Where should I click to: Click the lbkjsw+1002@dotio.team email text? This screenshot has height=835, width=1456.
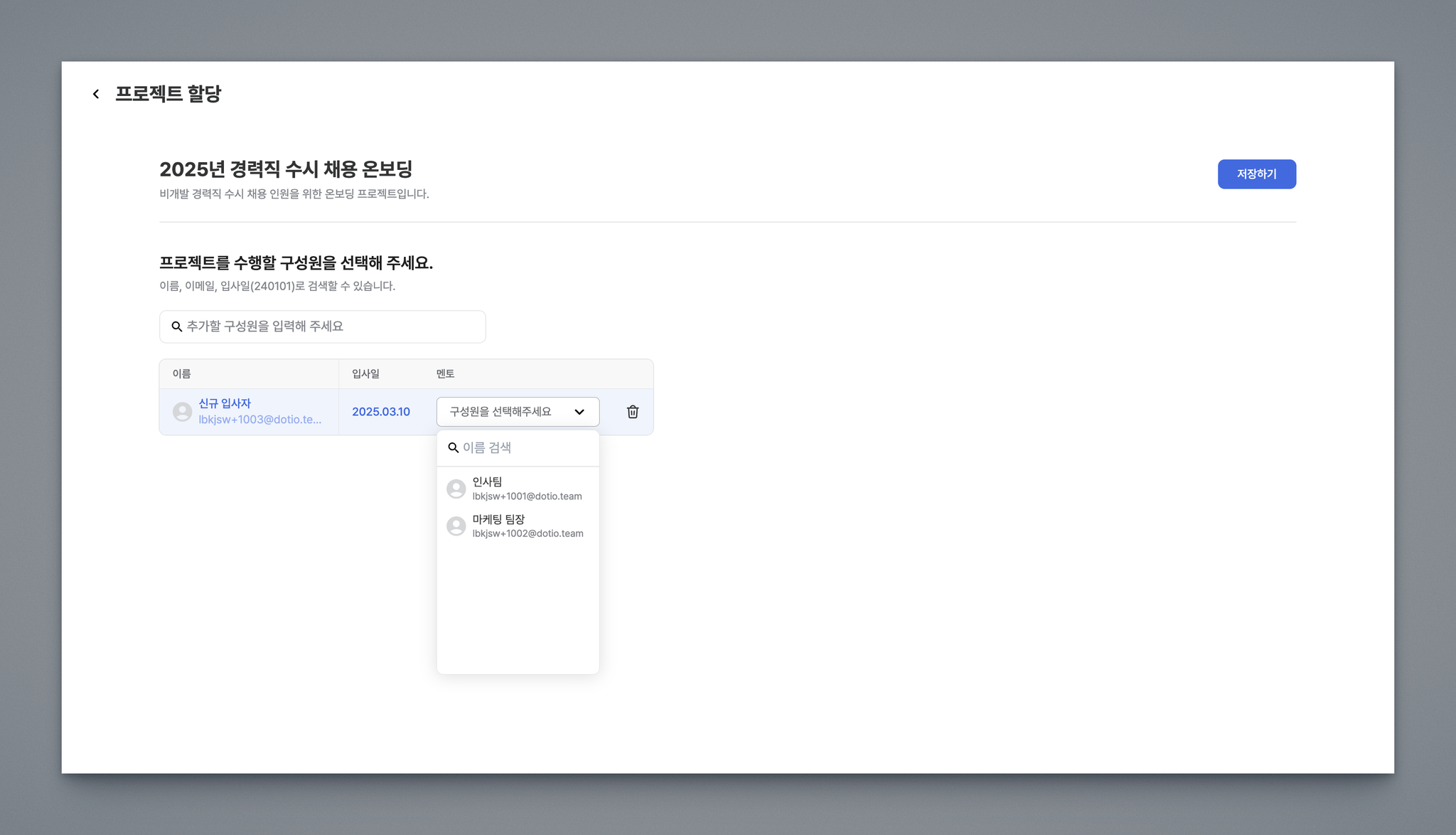tap(528, 533)
